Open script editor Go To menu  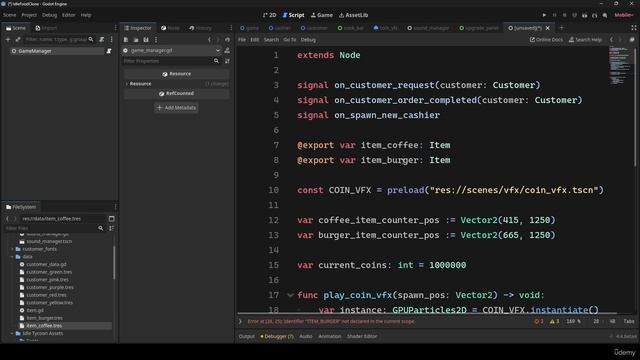click(x=289, y=40)
